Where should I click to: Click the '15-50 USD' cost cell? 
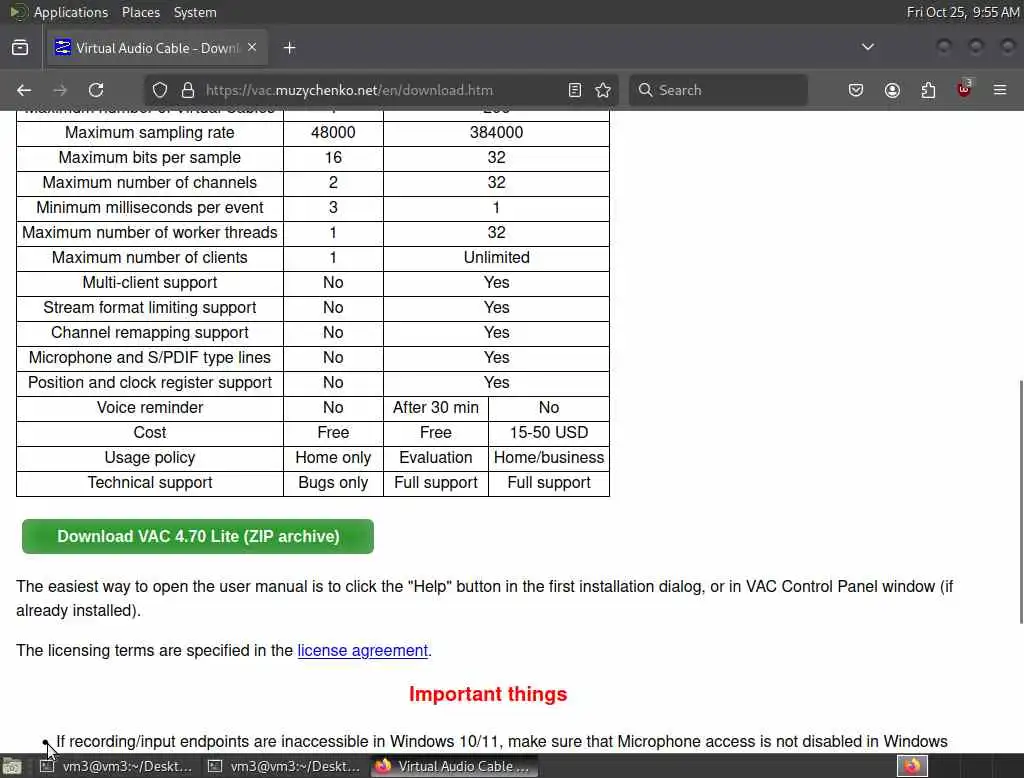tap(549, 432)
